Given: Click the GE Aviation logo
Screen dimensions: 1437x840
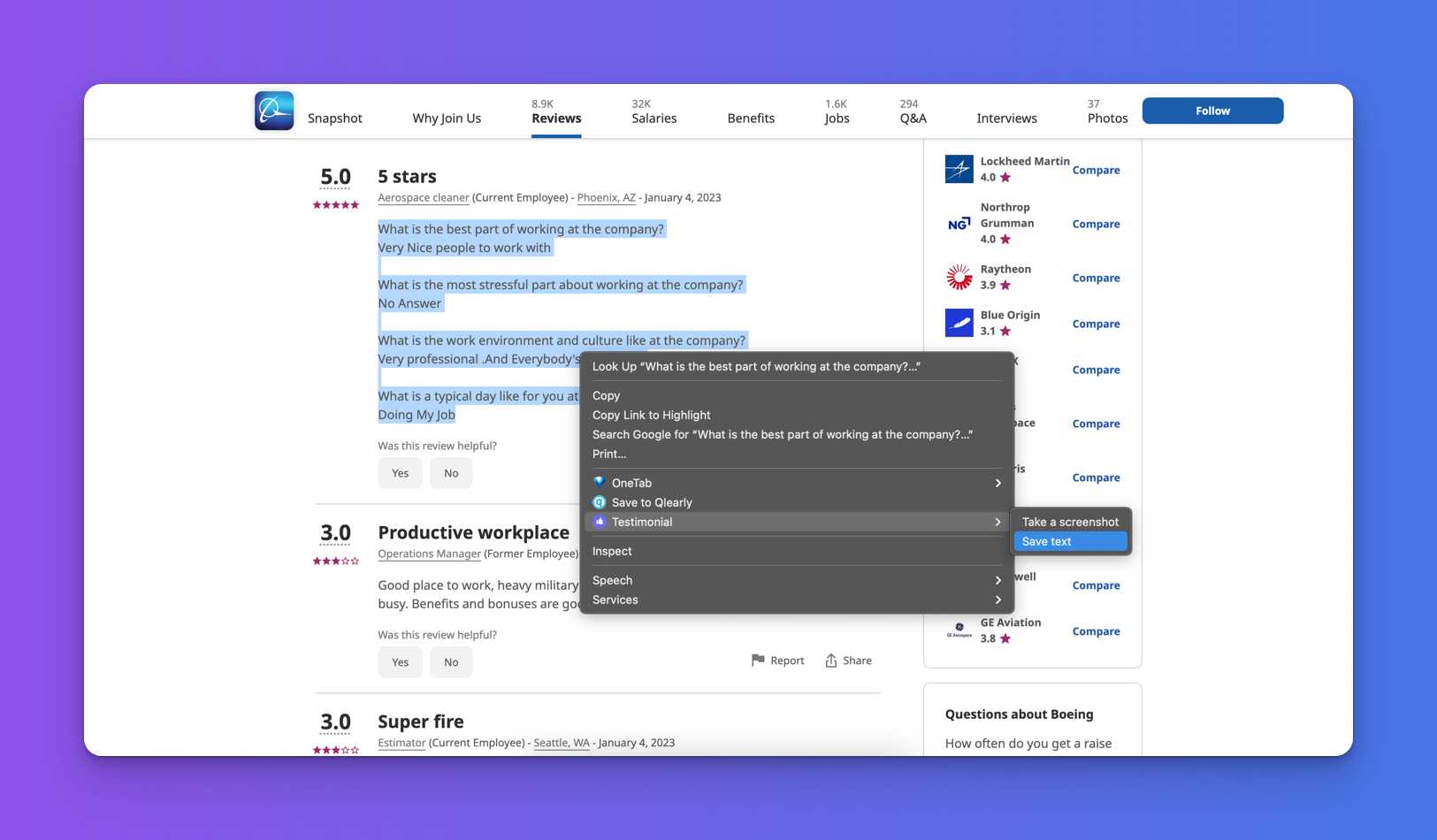Looking at the screenshot, I should coord(959,630).
